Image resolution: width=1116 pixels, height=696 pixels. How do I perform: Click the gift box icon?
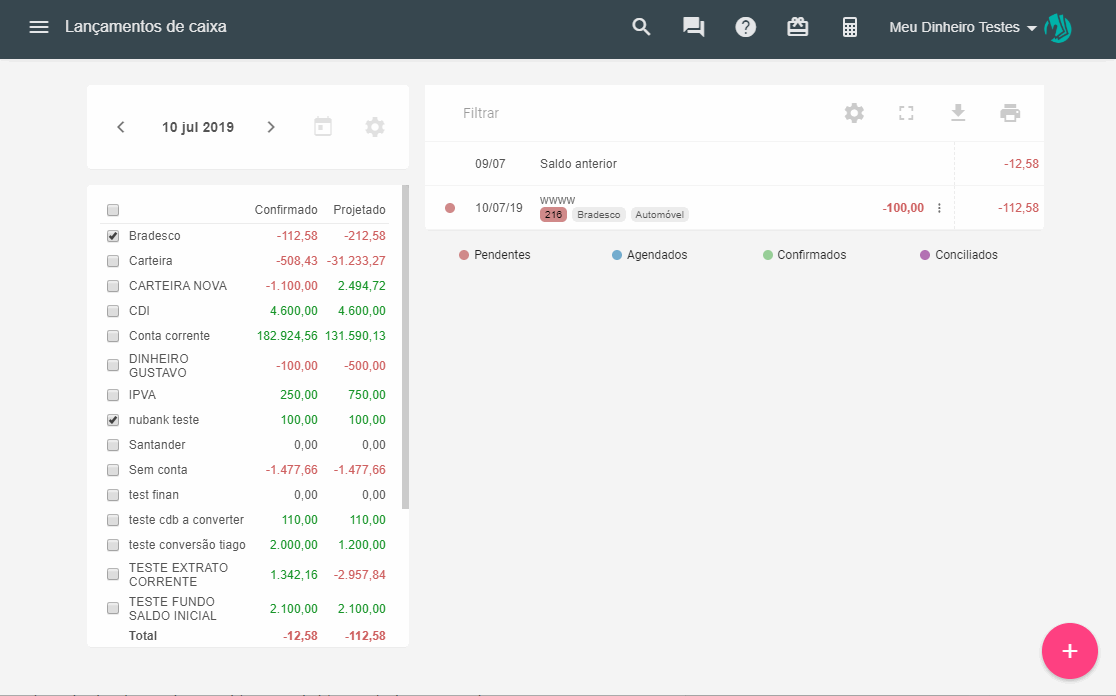[x=798, y=27]
